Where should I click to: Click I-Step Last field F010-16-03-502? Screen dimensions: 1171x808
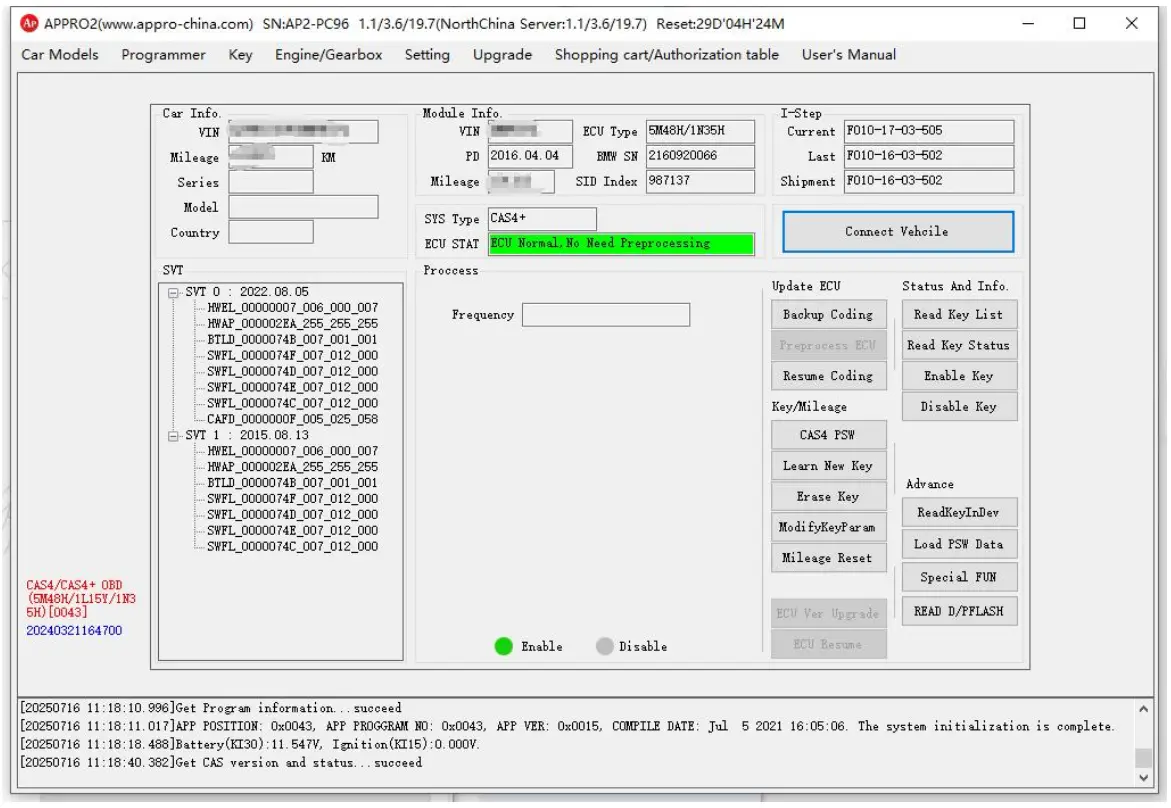click(929, 156)
